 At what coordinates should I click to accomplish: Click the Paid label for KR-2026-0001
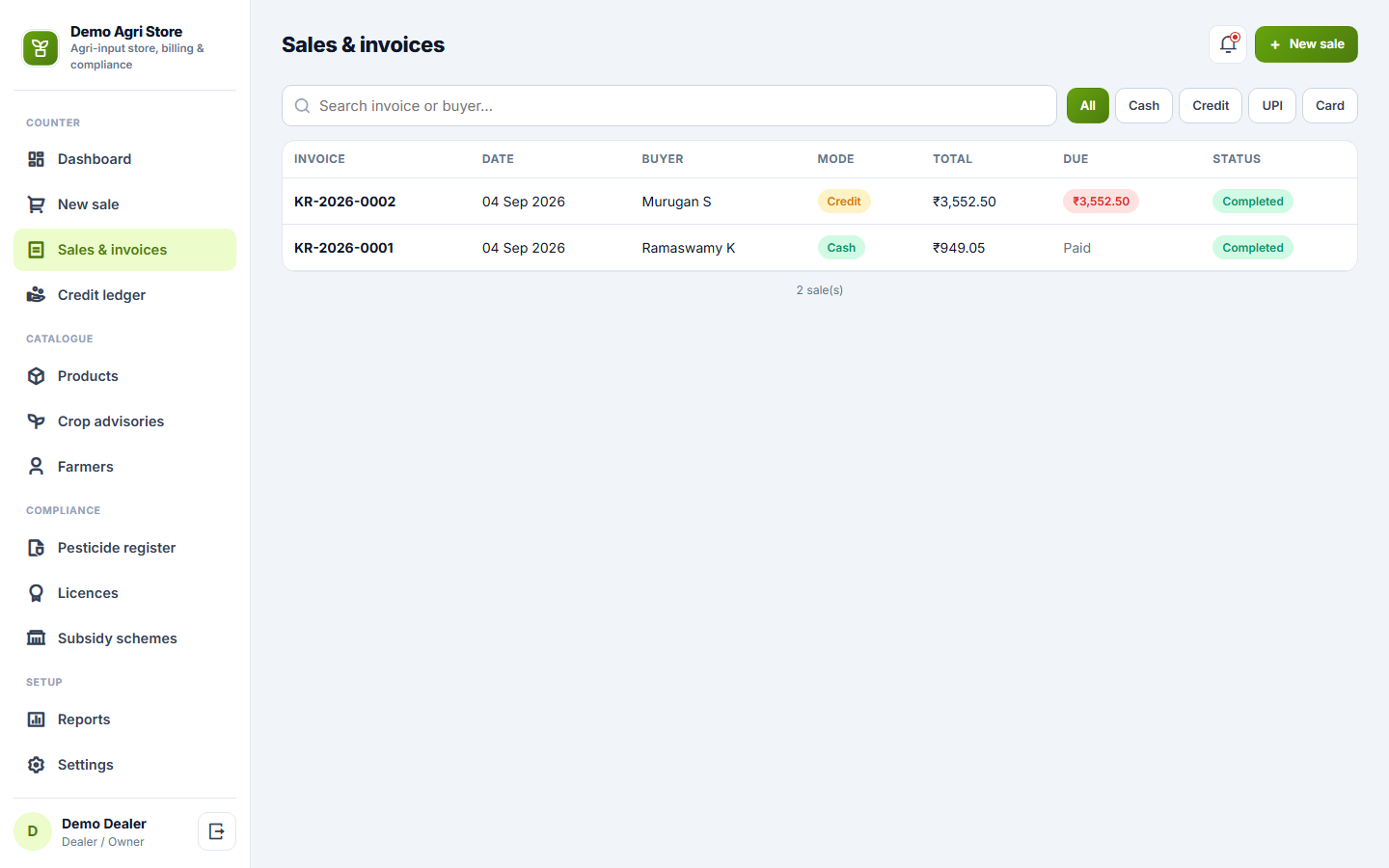1077,248
